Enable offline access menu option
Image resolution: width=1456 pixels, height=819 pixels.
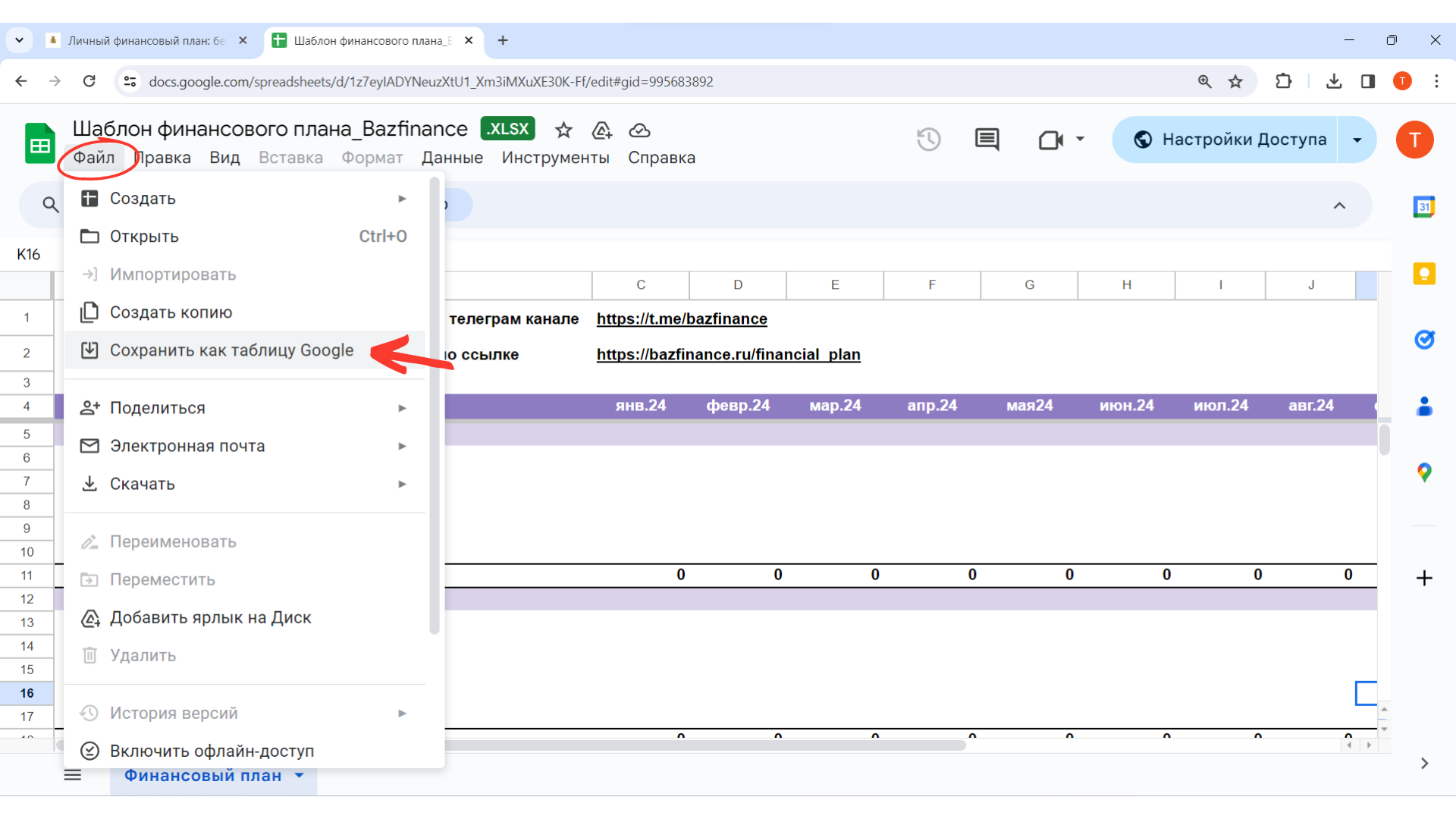(x=212, y=751)
